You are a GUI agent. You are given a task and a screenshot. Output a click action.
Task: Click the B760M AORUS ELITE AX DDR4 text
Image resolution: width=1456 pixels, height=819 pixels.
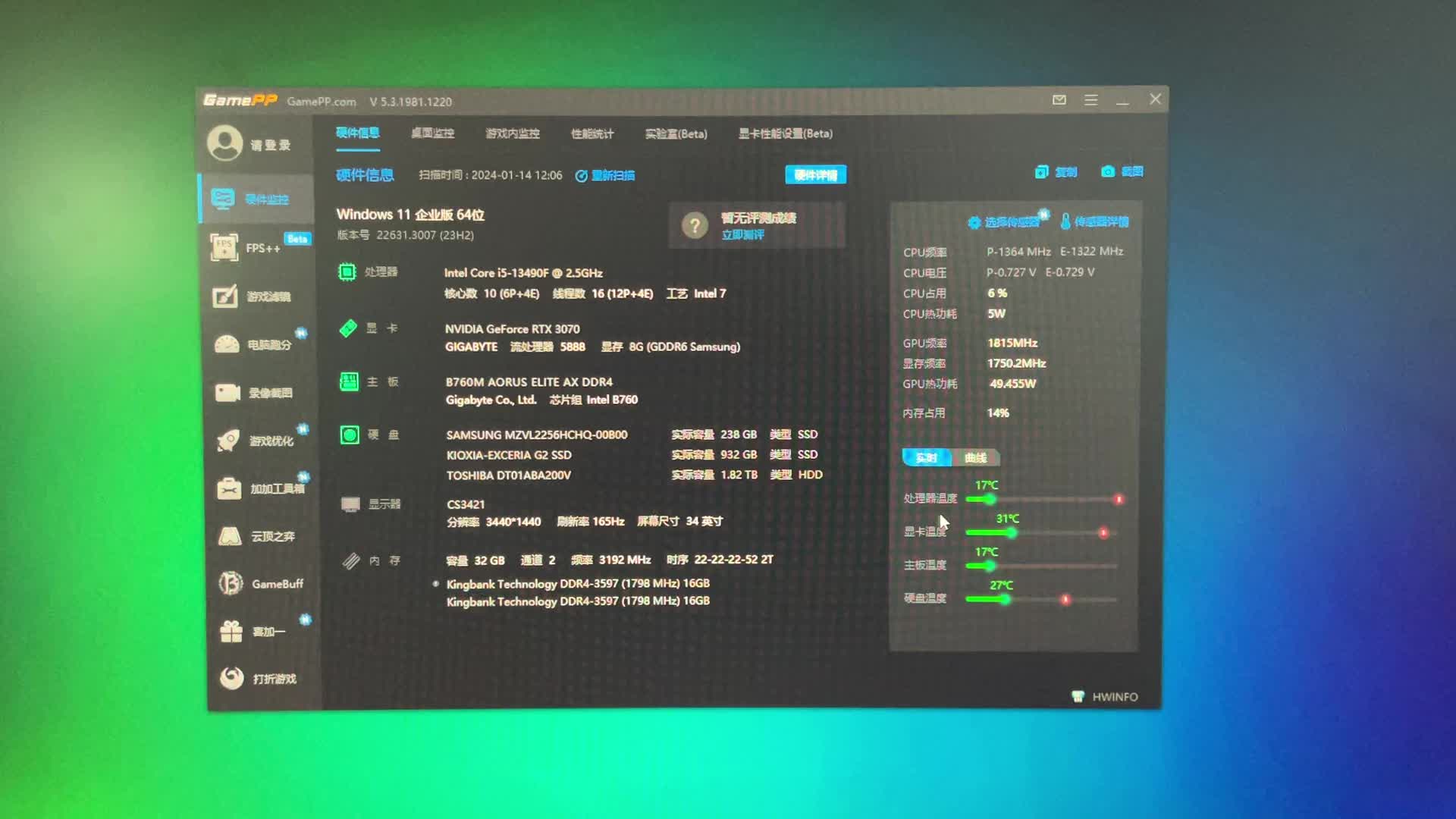tap(529, 382)
